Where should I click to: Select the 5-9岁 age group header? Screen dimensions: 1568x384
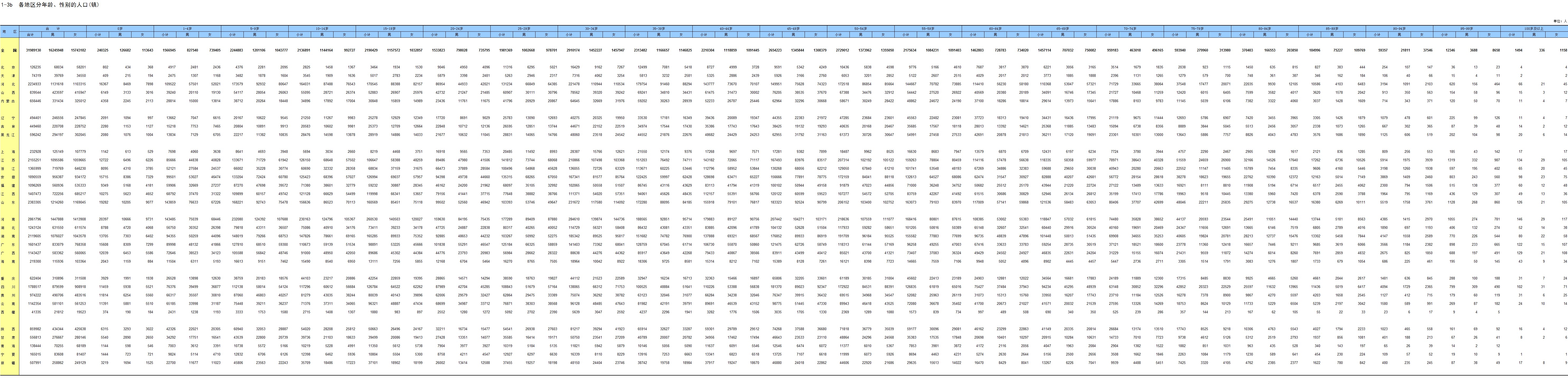[255, 29]
